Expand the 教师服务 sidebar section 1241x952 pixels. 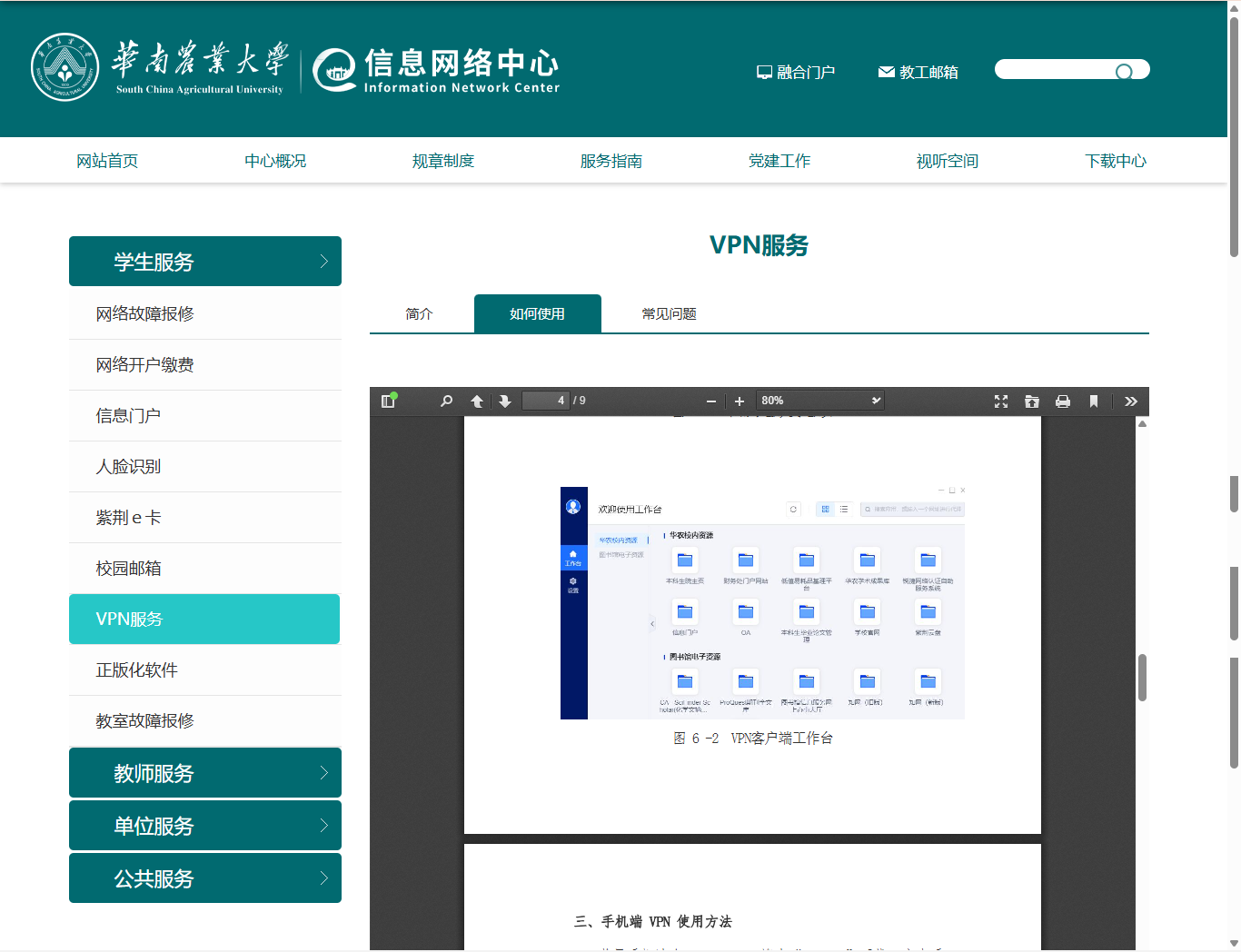pyautogui.click(x=205, y=773)
